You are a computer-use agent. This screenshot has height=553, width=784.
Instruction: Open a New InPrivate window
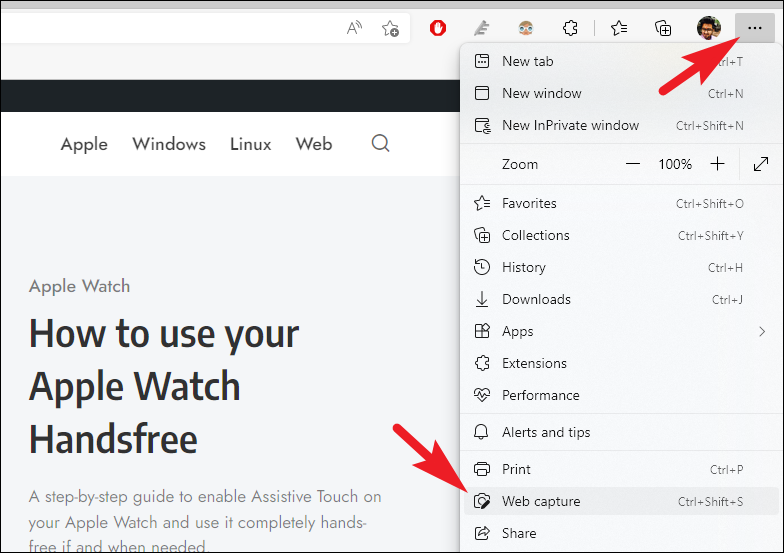click(621, 126)
